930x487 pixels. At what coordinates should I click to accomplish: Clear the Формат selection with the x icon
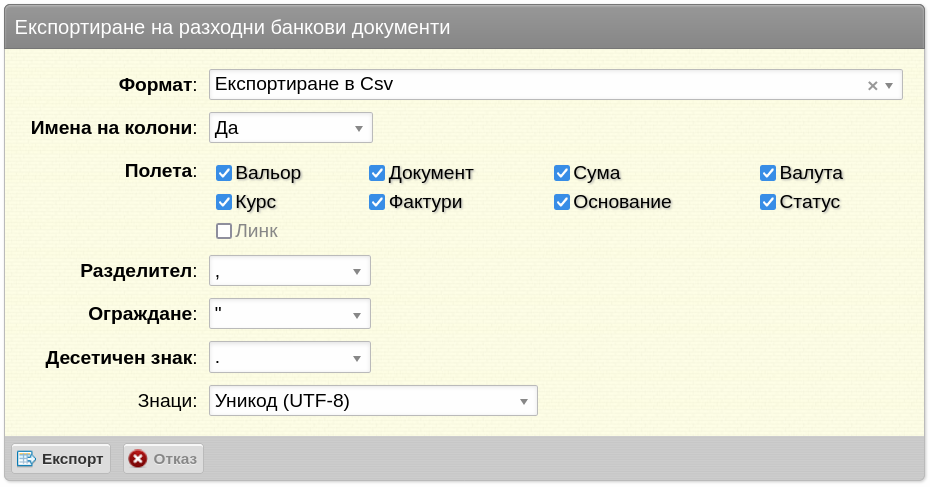pyautogui.click(x=872, y=85)
